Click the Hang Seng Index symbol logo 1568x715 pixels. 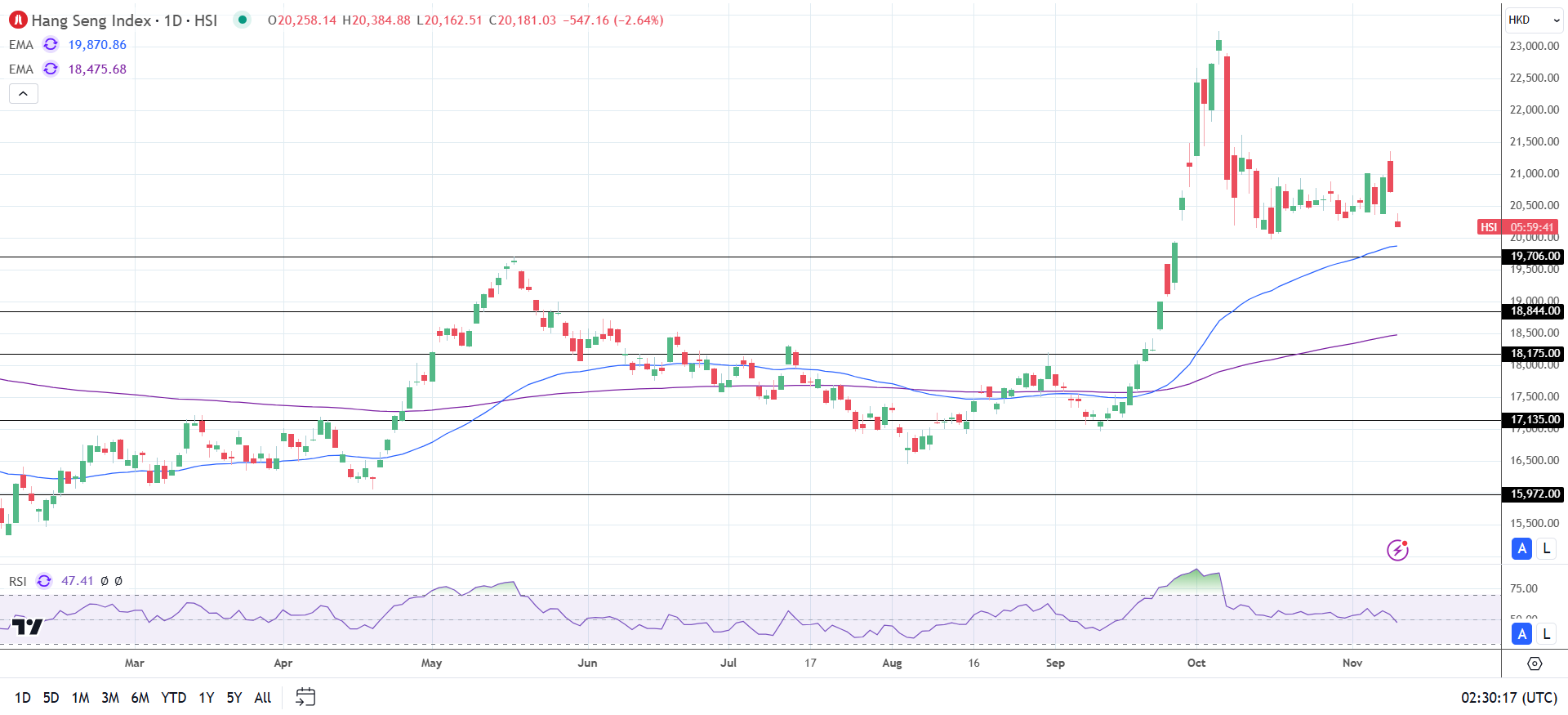tap(18, 20)
